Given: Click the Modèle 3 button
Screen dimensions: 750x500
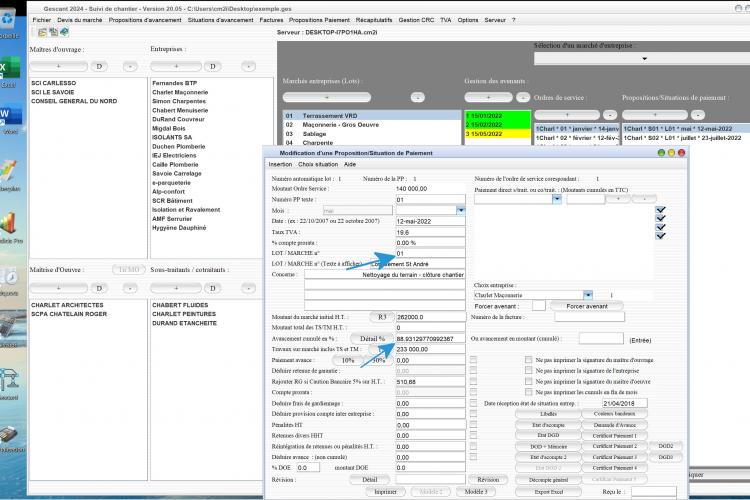Looking at the screenshot, I should [475, 491].
